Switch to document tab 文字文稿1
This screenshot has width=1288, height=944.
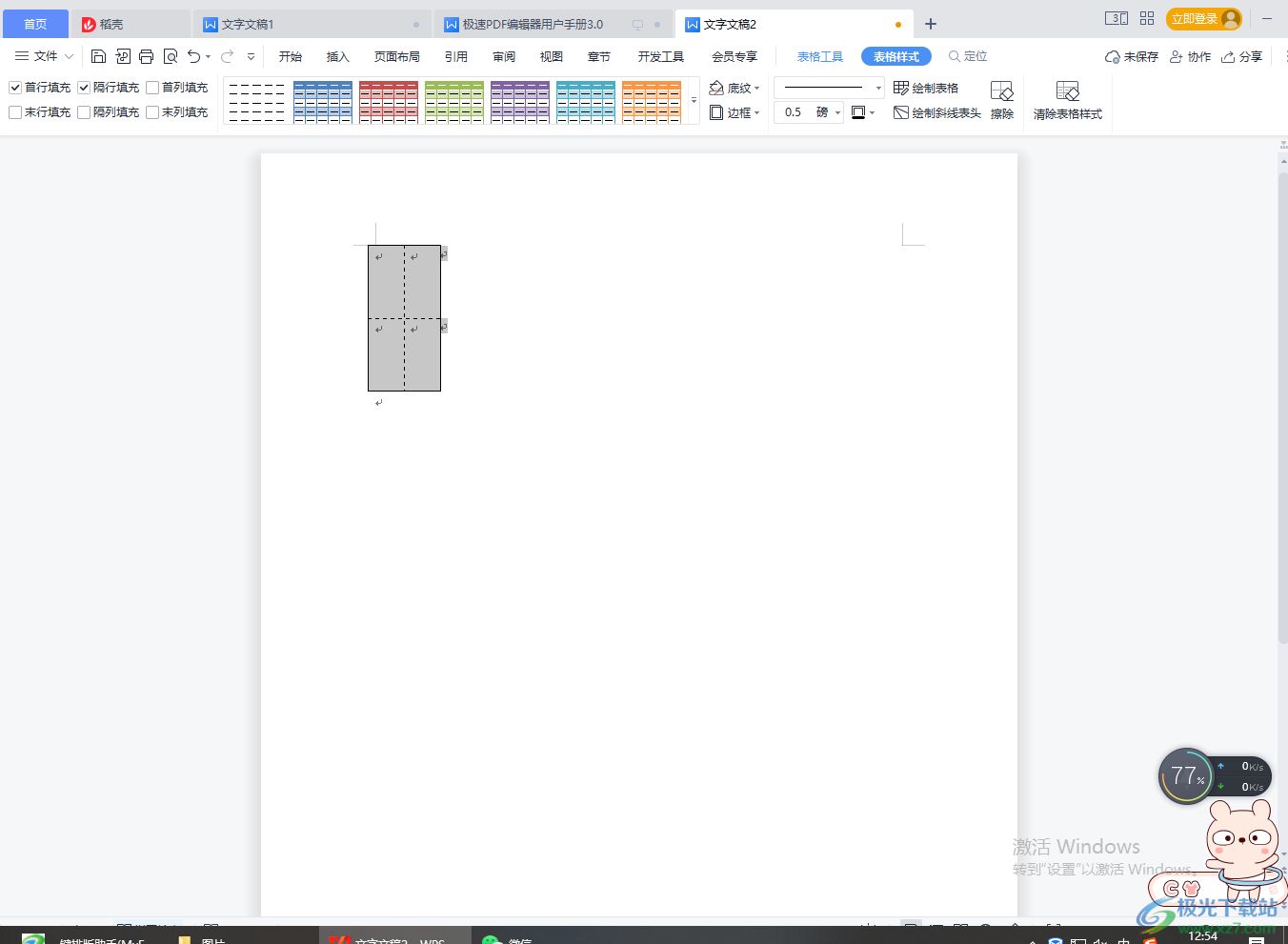(312, 25)
